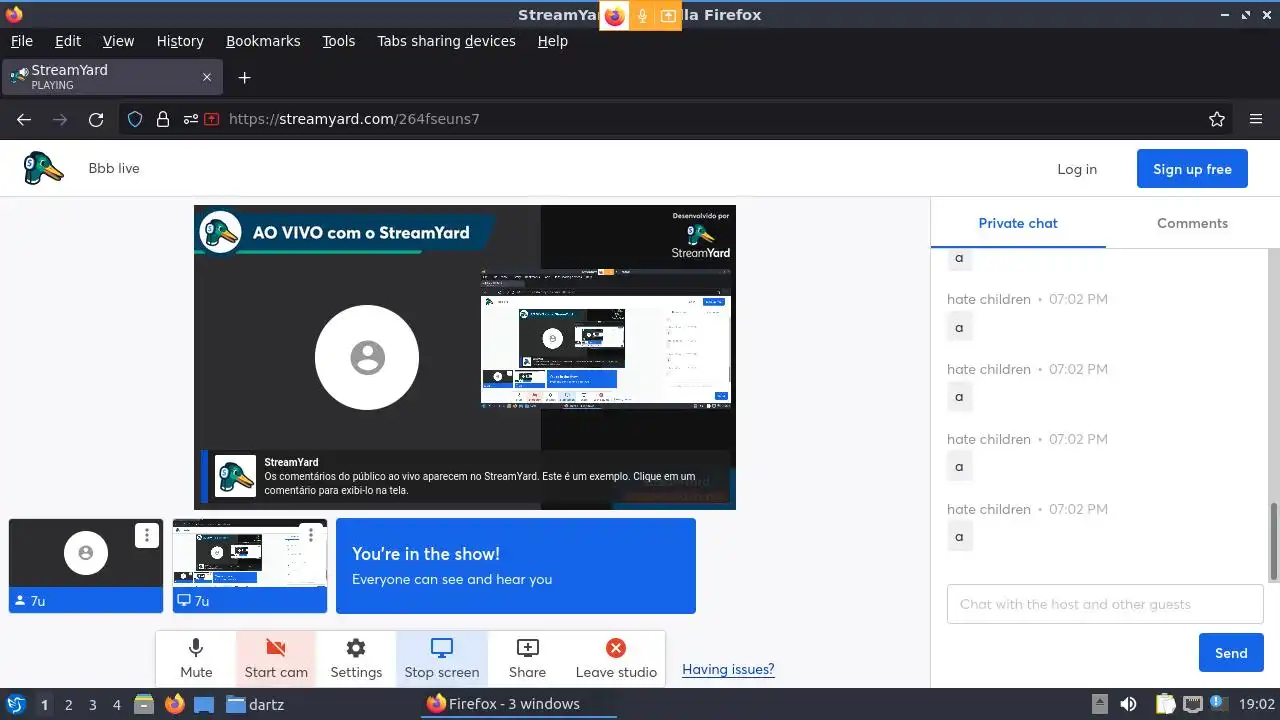Open the Tools menu
The image size is (1280, 720).
(x=339, y=41)
